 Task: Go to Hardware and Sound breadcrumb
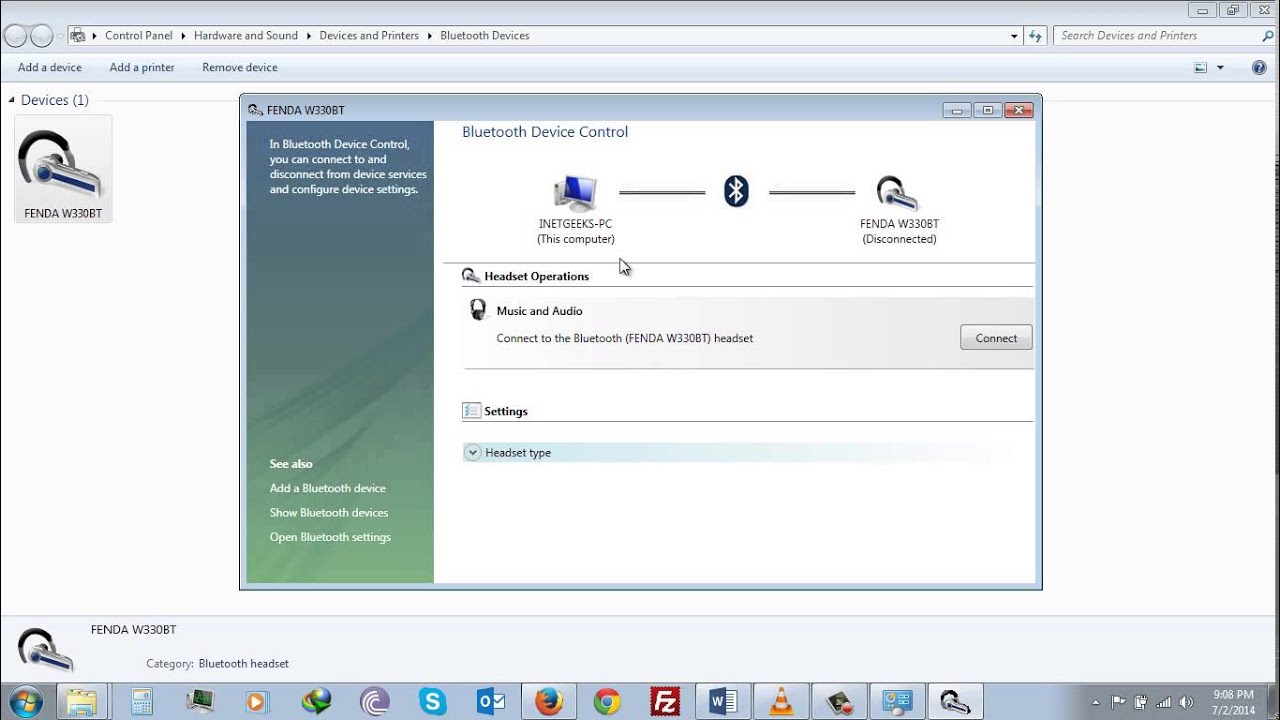[246, 35]
